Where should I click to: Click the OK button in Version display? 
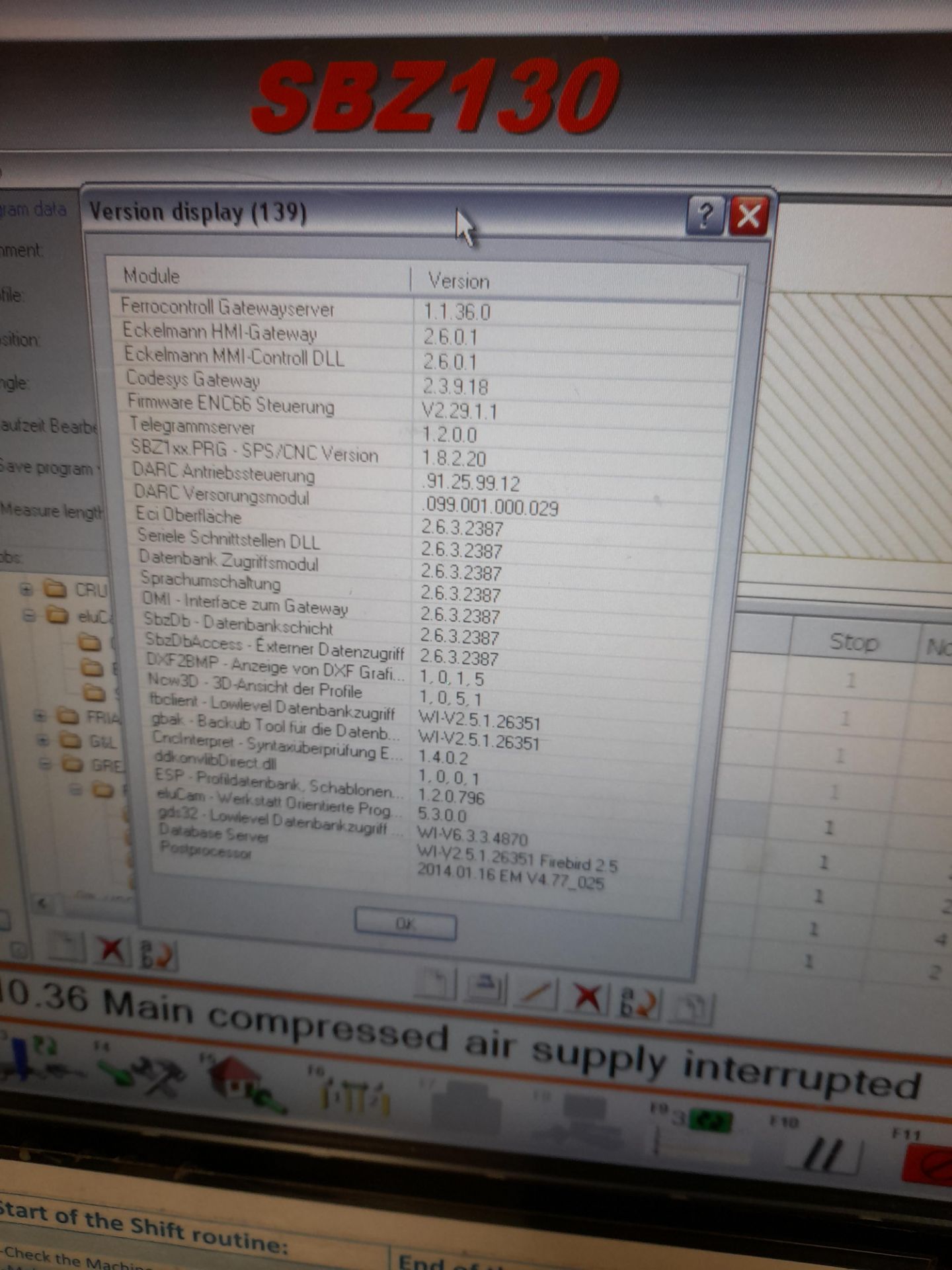[405, 924]
